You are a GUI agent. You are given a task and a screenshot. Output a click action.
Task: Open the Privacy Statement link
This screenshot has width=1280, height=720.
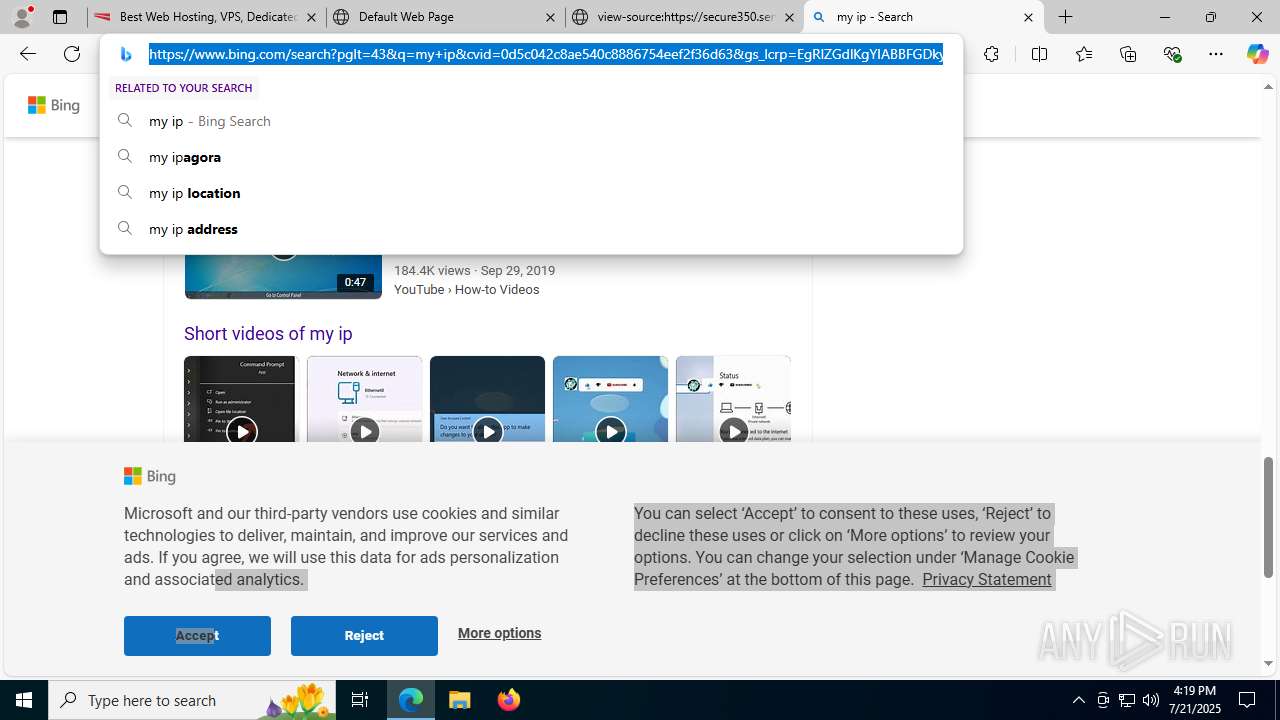tap(987, 580)
